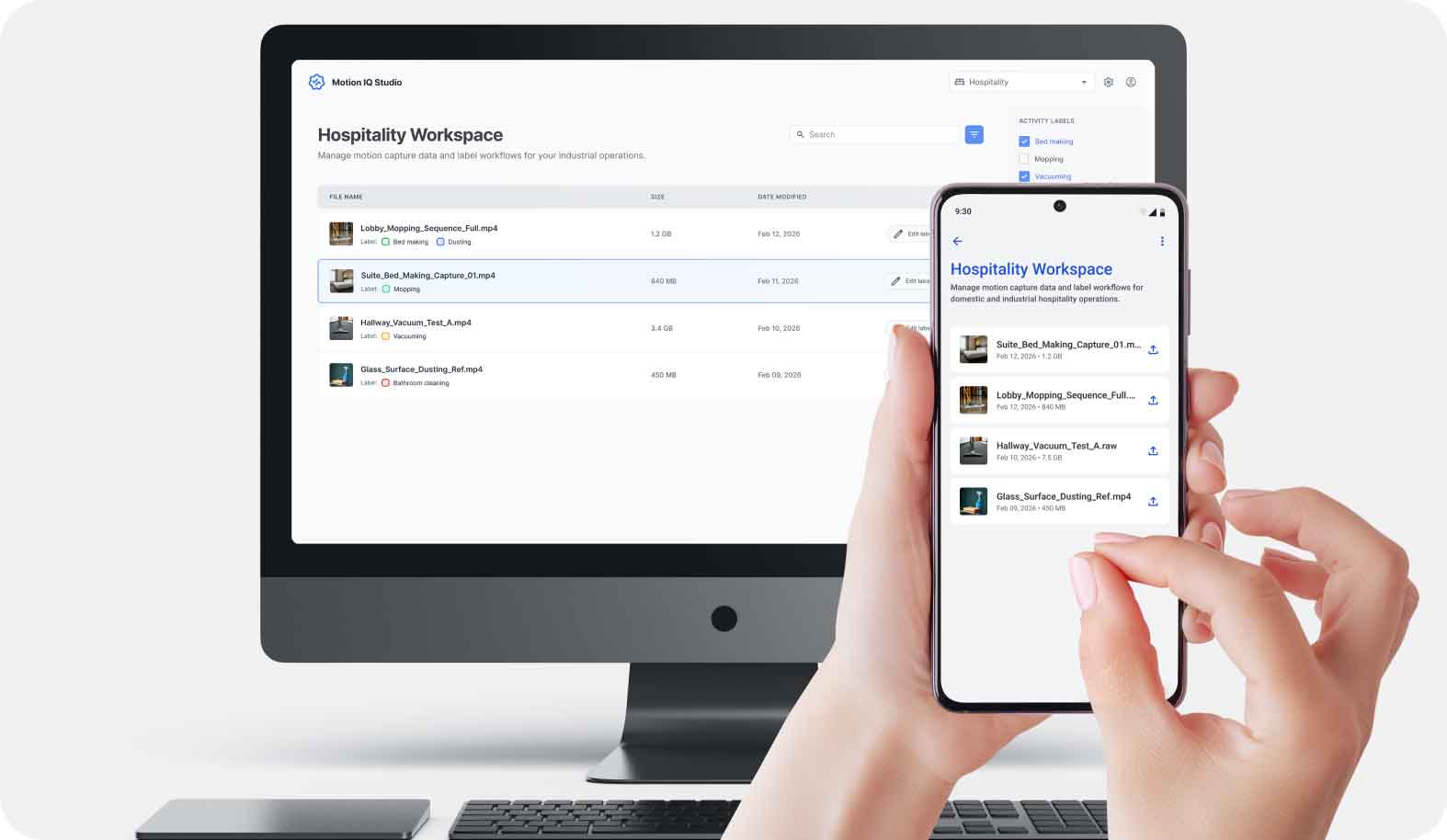The image size is (1447, 840).
Task: Open the settings gear on the desktop header
Action: [1109, 82]
